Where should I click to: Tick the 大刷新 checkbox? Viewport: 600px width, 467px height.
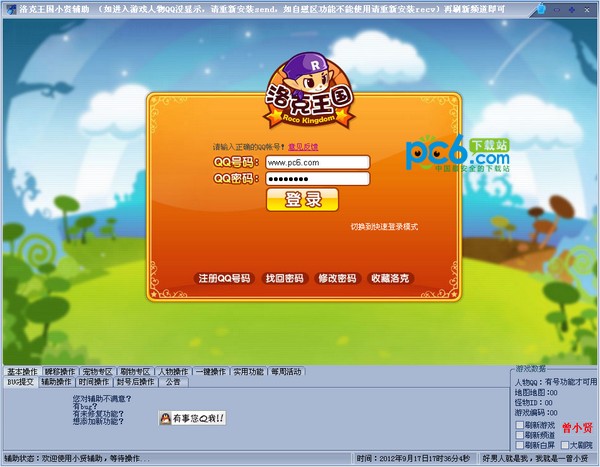(565, 445)
